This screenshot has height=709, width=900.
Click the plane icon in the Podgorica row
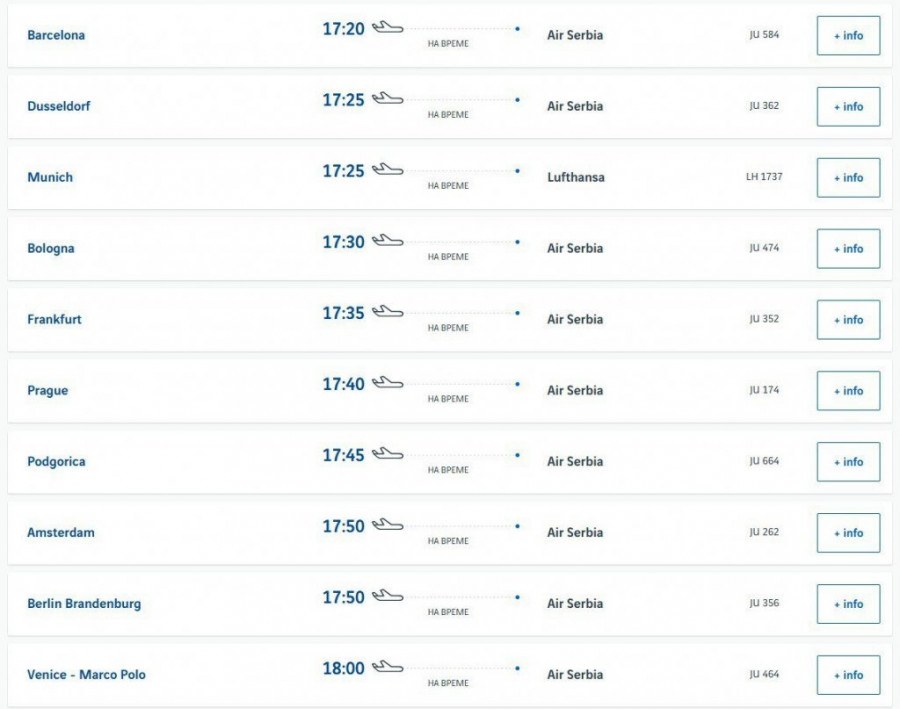click(387, 454)
